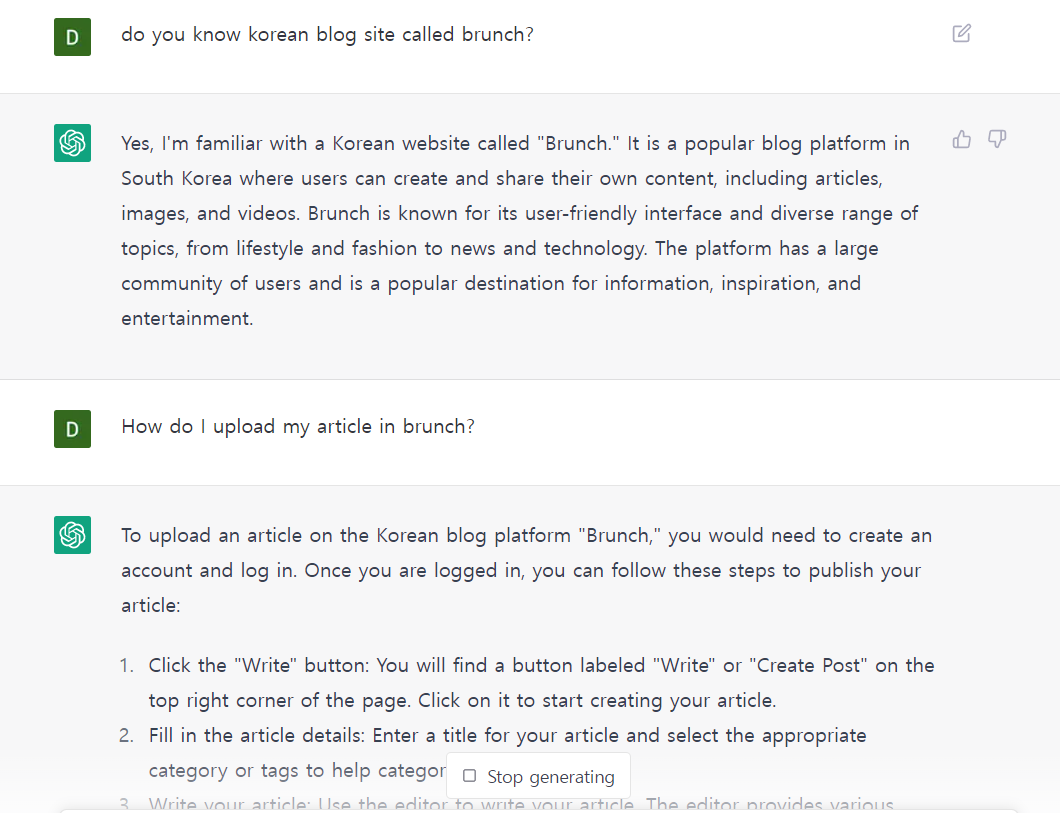The image size is (1060, 813).
Task: Give thumbs up to the Brunch reply
Action: 962,139
